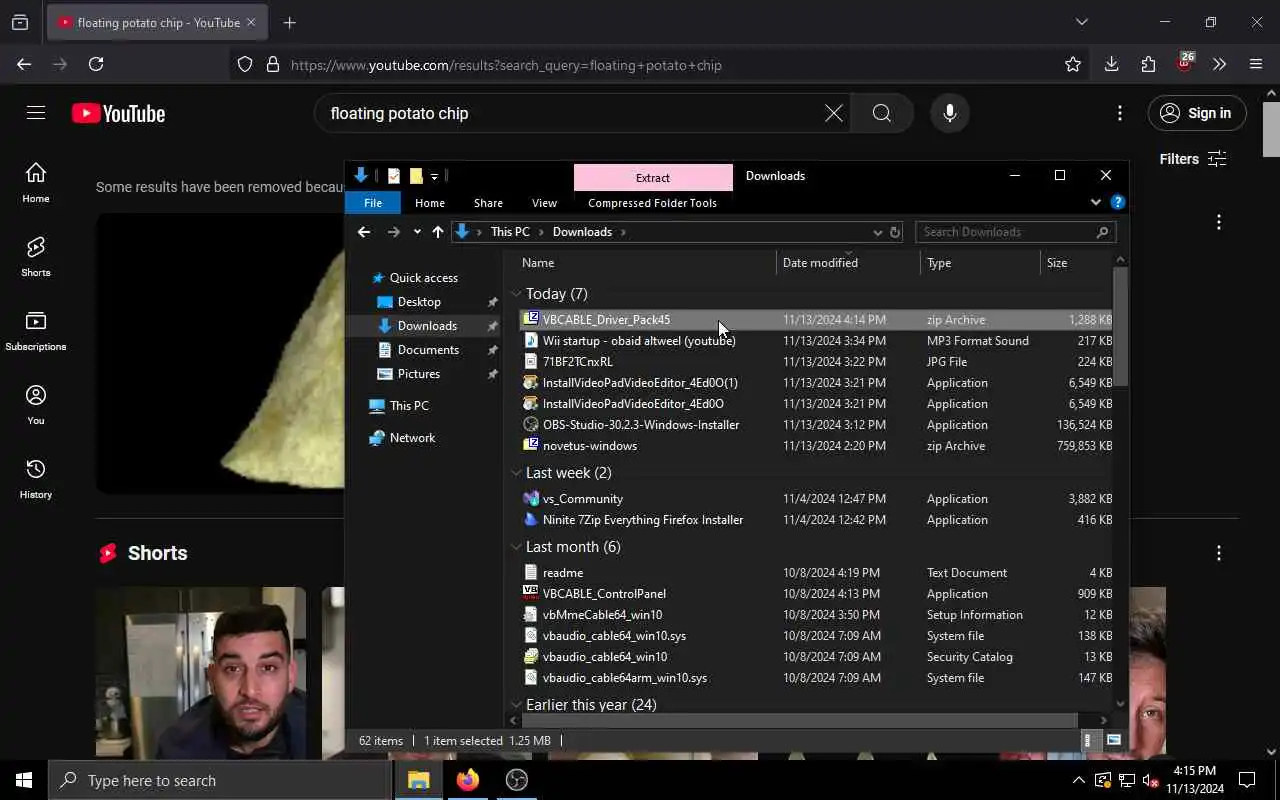Viewport: 1280px width, 800px height.
Task: Open Firefox downloads panel
Action: click(1111, 64)
